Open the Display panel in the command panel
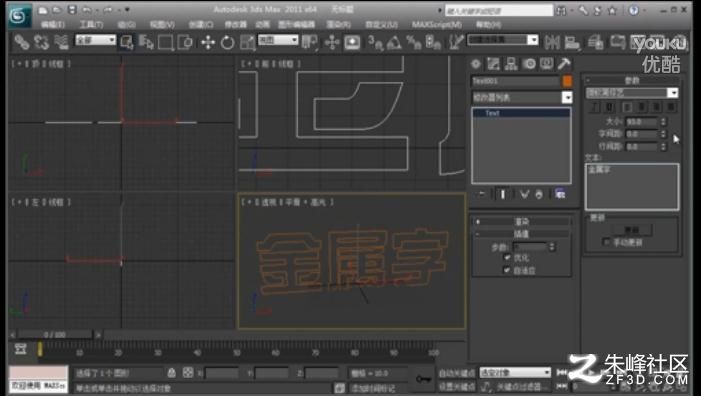This screenshot has height=396, width=701. [546, 64]
